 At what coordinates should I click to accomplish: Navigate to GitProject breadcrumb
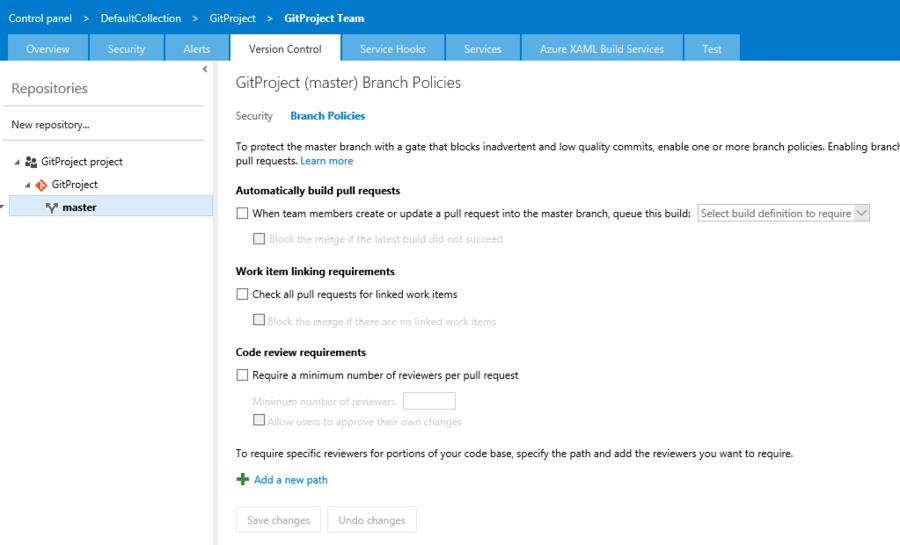click(232, 18)
